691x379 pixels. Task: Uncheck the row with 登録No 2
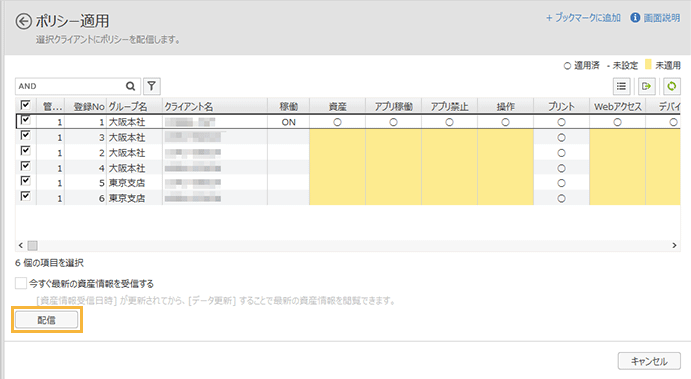[x=26, y=151]
